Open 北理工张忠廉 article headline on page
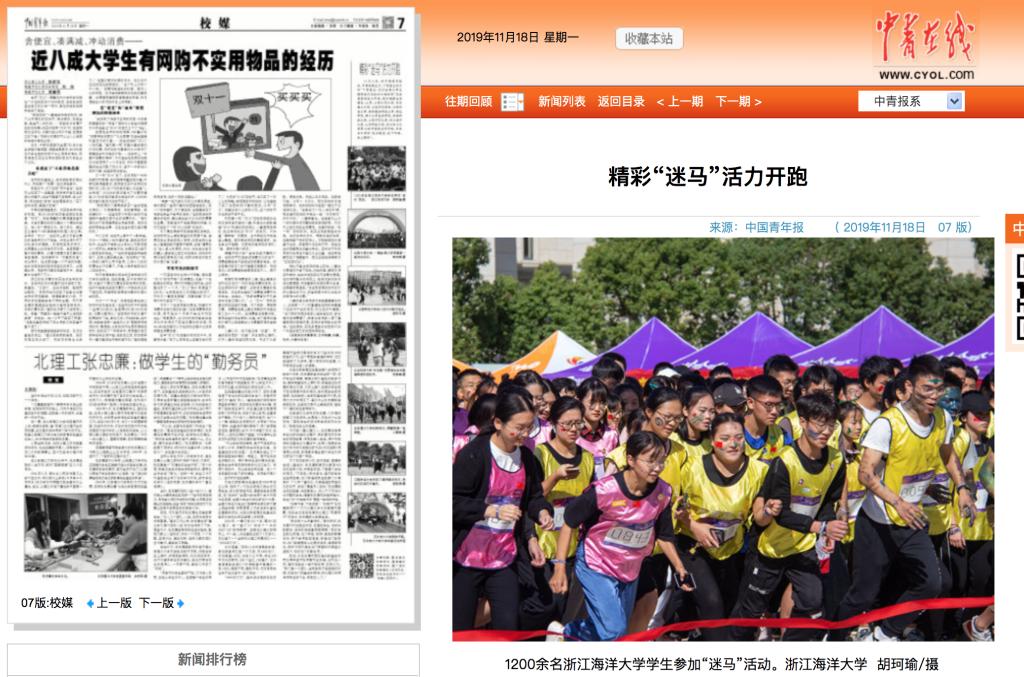Image resolution: width=1024 pixels, height=677 pixels. 150,362
